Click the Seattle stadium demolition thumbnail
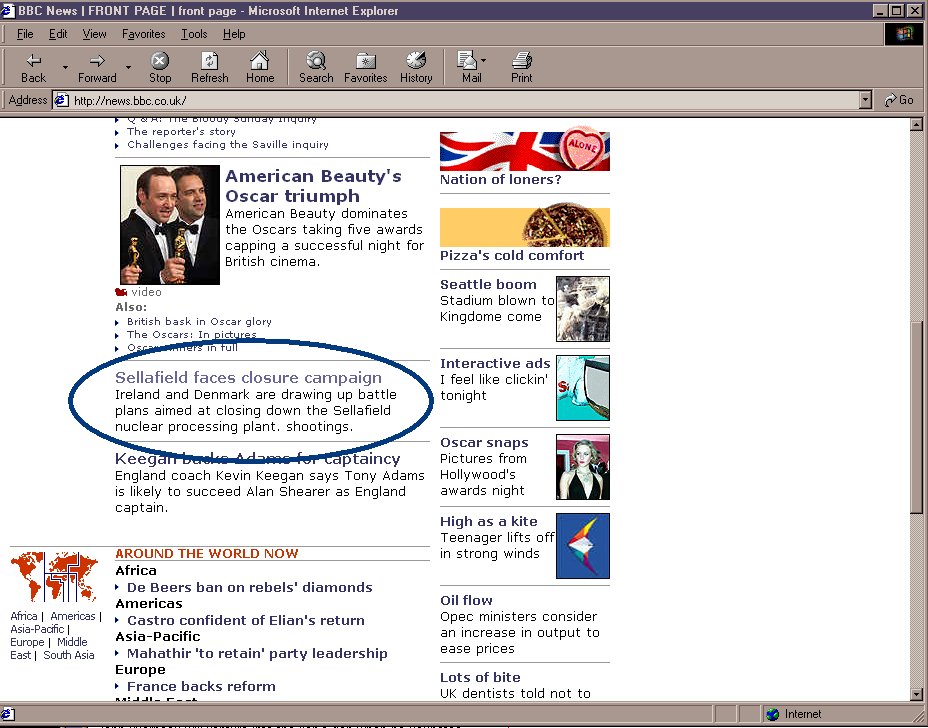928x728 pixels. [583, 309]
